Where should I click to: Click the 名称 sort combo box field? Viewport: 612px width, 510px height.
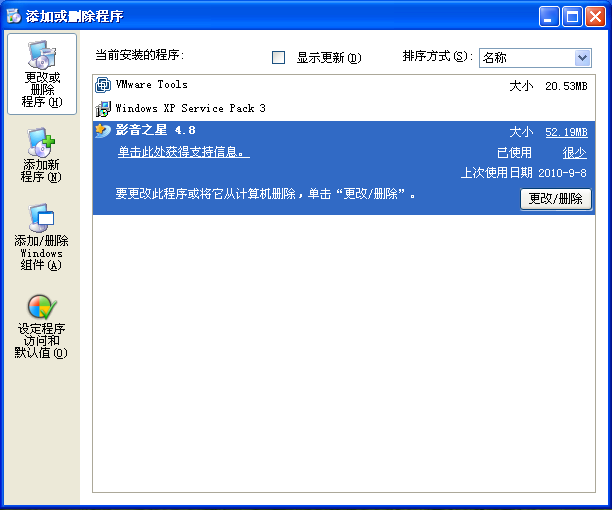[x=526, y=58]
